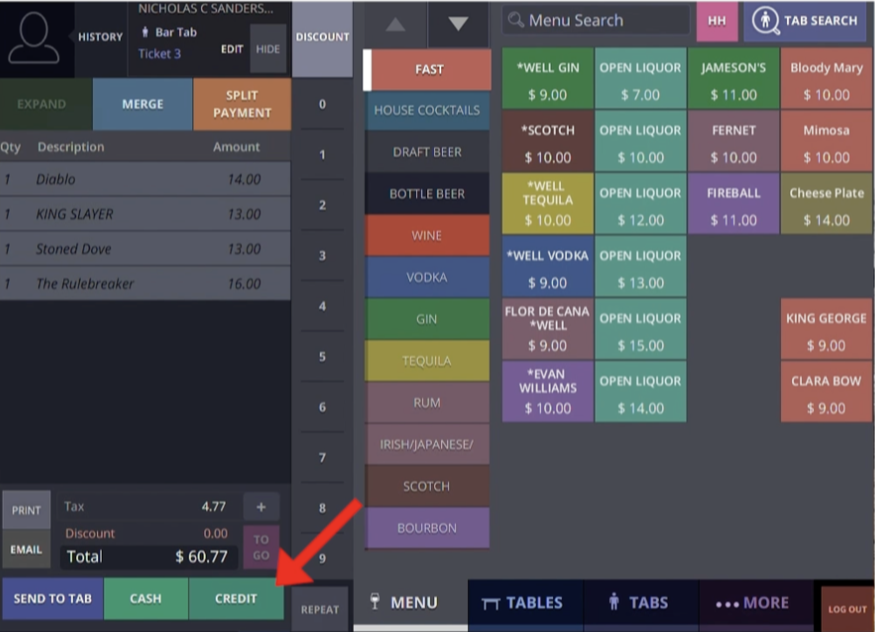878x632 pixels.
Task: Pay with CREDIT
Action: 236,599
